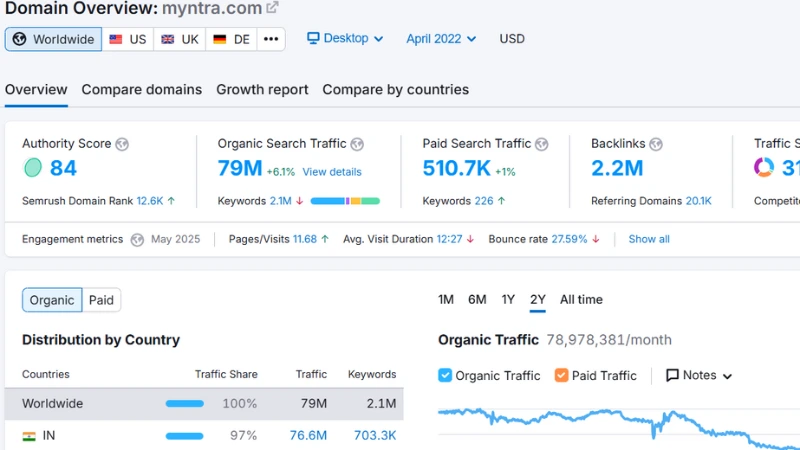Click down arrow beside organic Keywords 2.1M
The image size is (800, 450).
299,201
